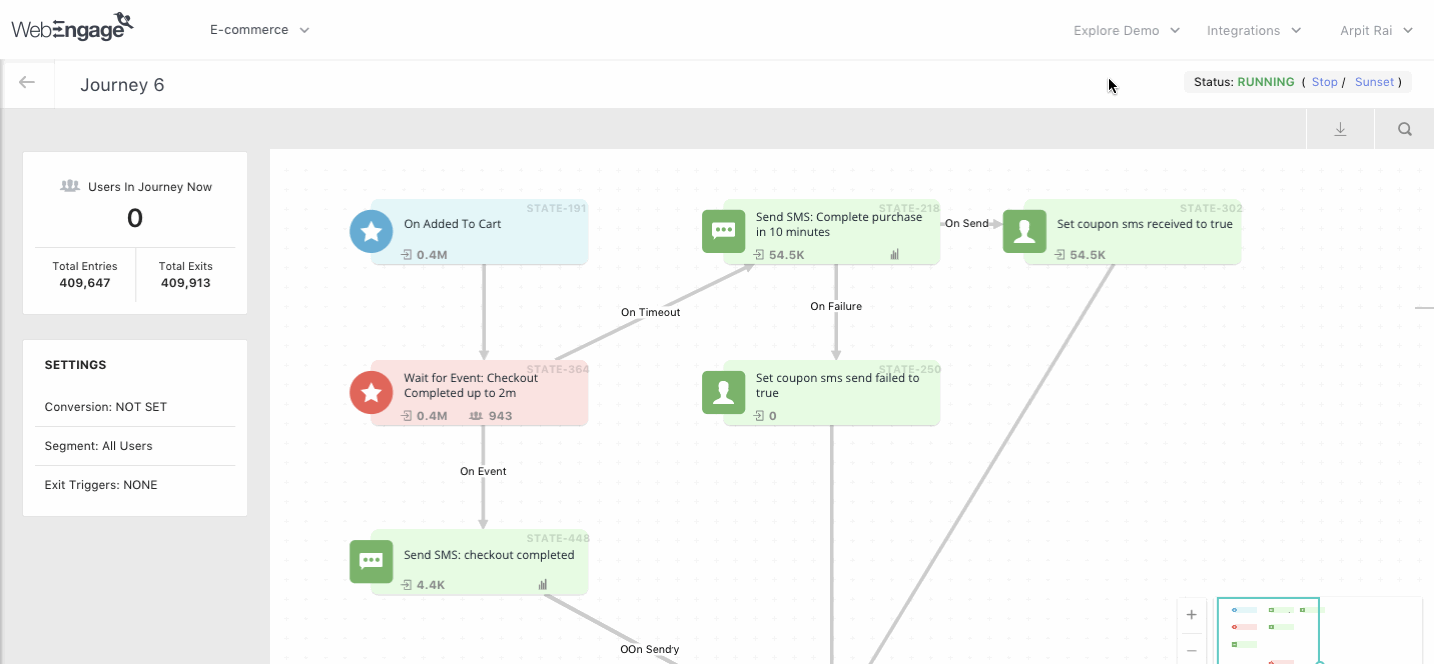Screen dimensions: 1434x664
Task: Click the download icon in the toolbar
Action: pos(1340,129)
